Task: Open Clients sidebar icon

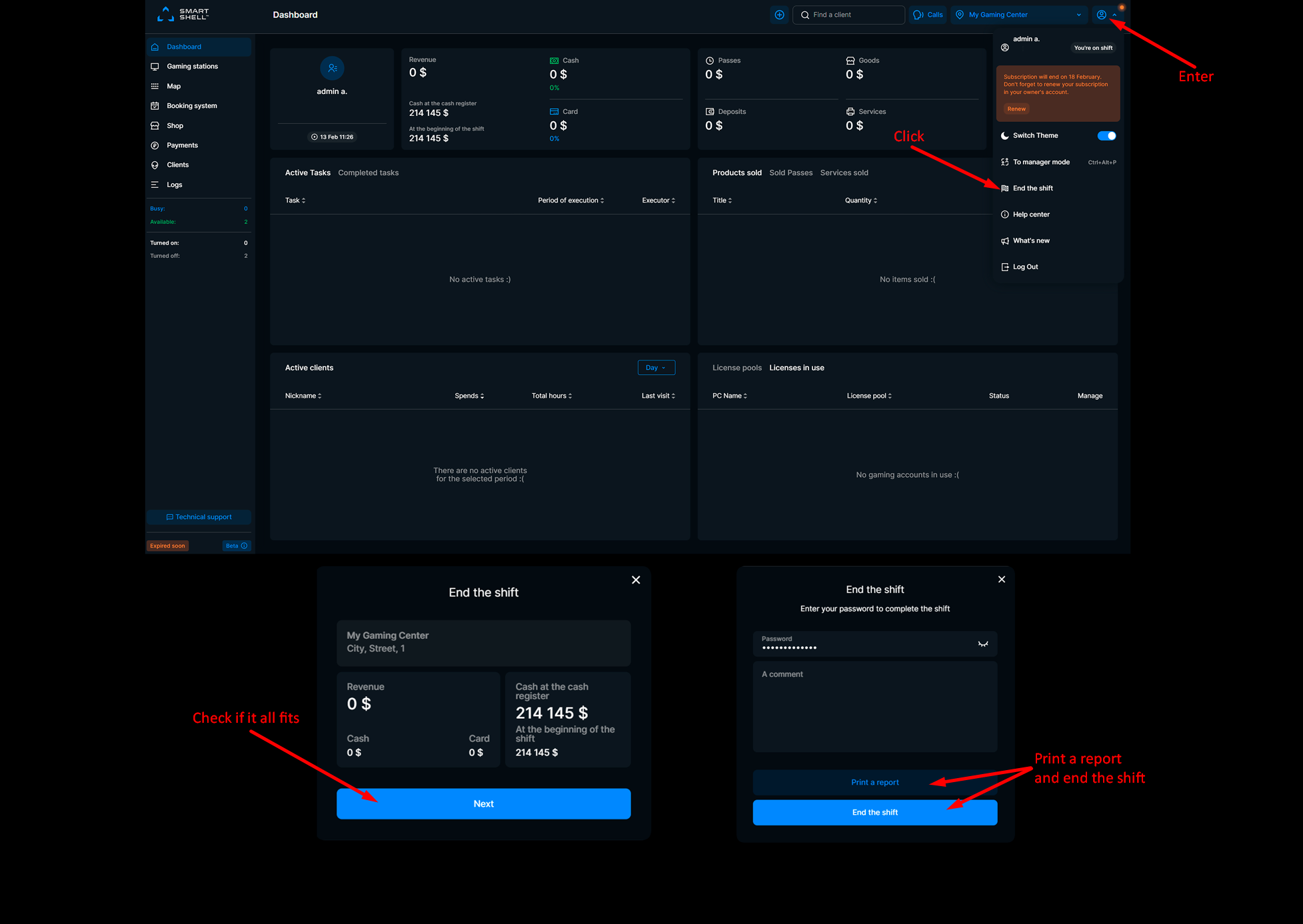Action: (x=155, y=165)
